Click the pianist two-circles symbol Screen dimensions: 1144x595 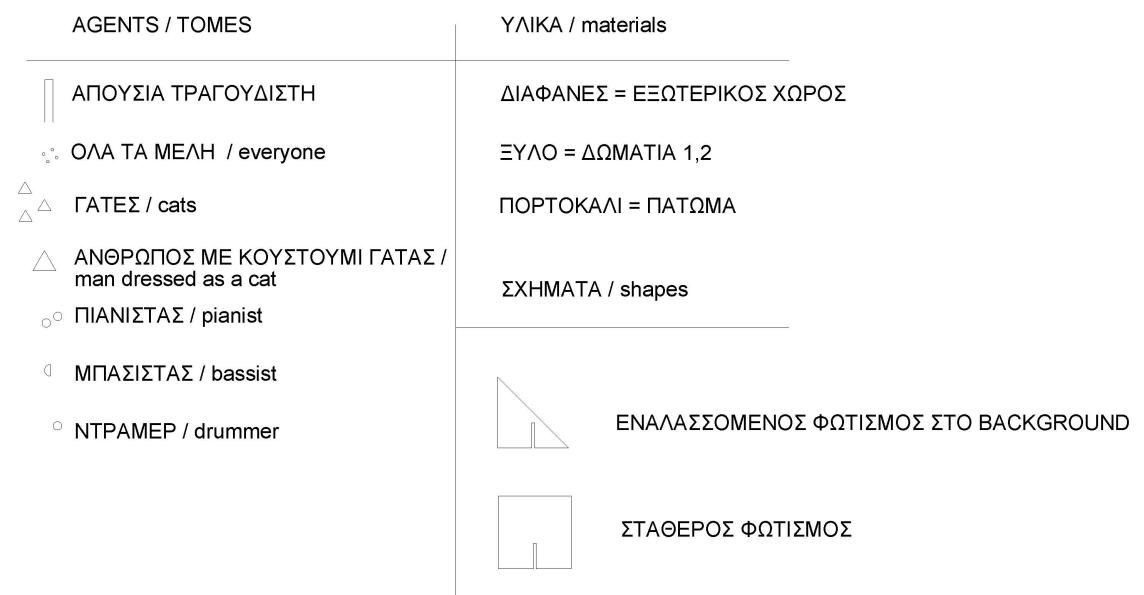52,318
